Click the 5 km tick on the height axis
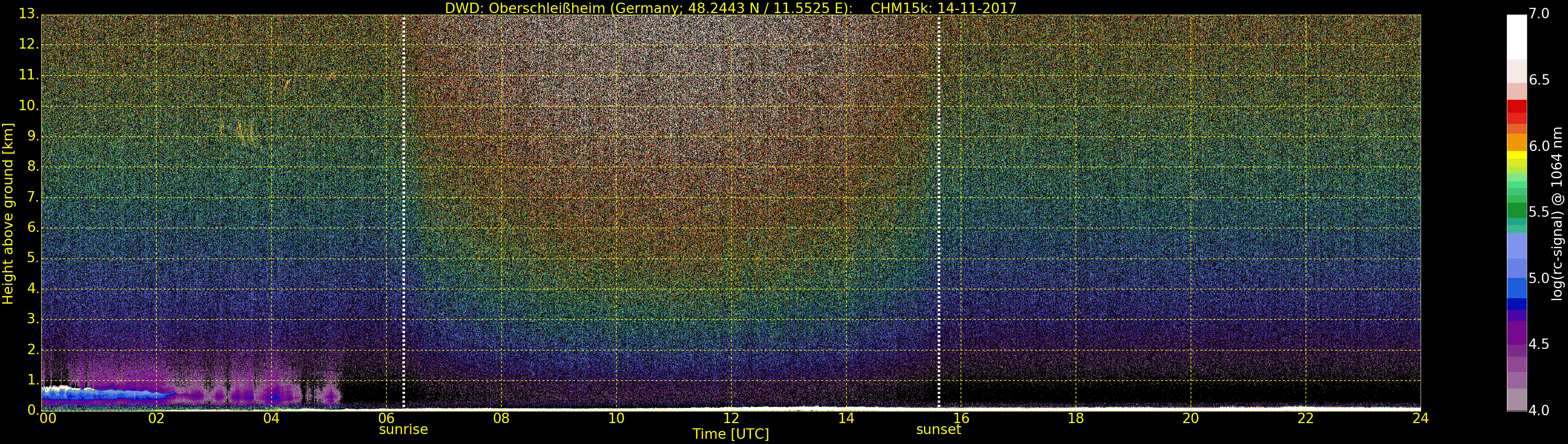 pos(32,258)
